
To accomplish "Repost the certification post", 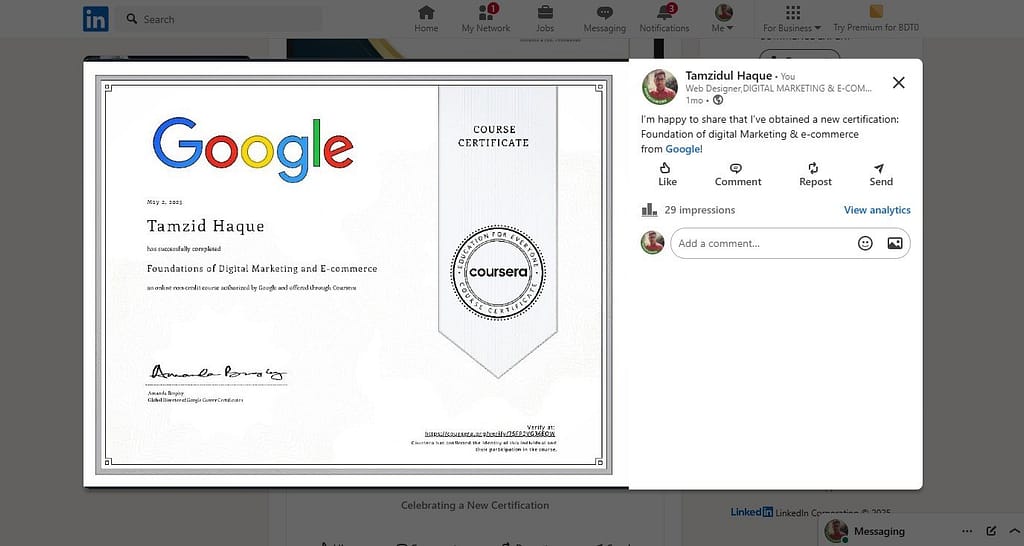I will tap(815, 174).
